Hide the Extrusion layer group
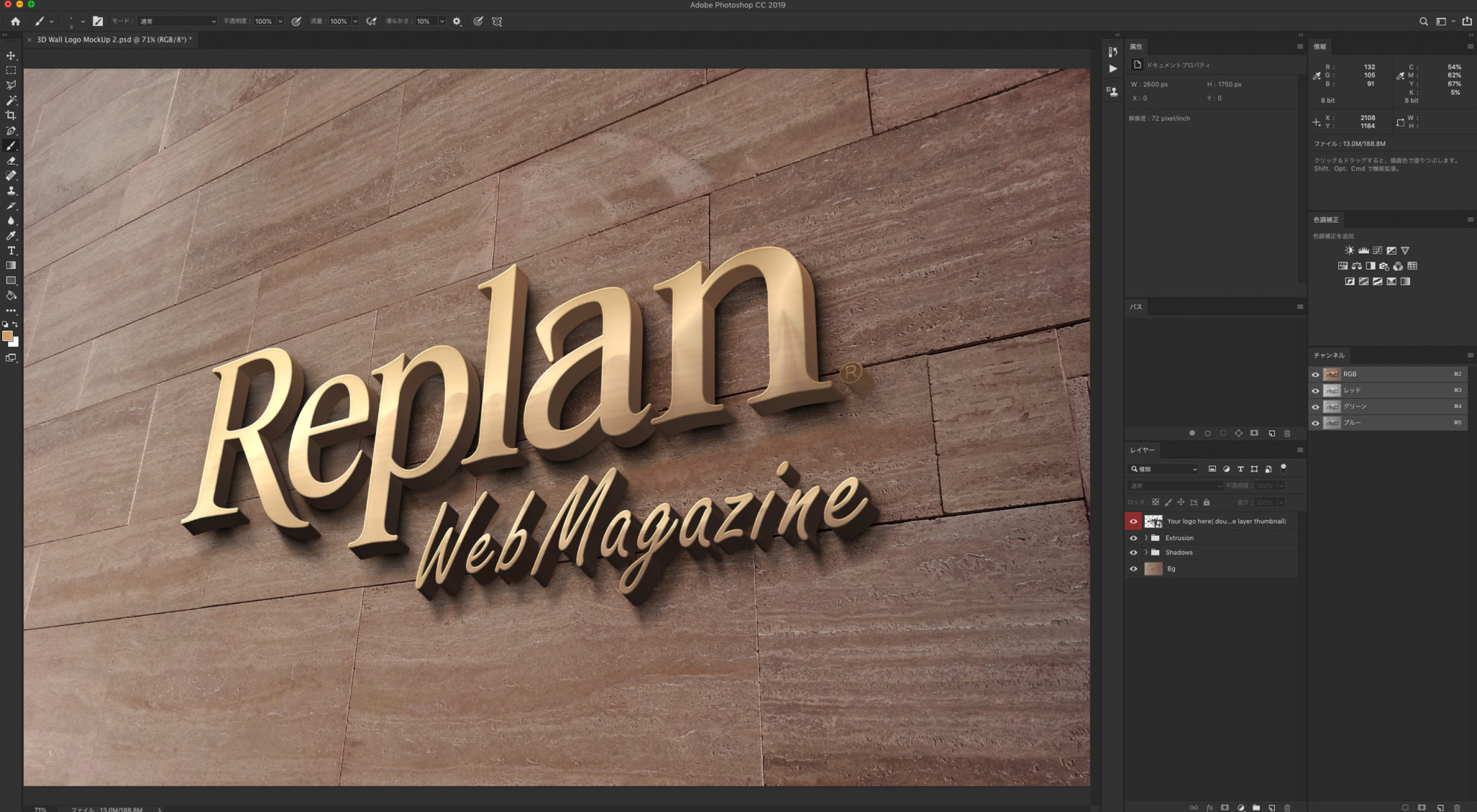Screen dimensions: 1477x812 tap(1134, 538)
